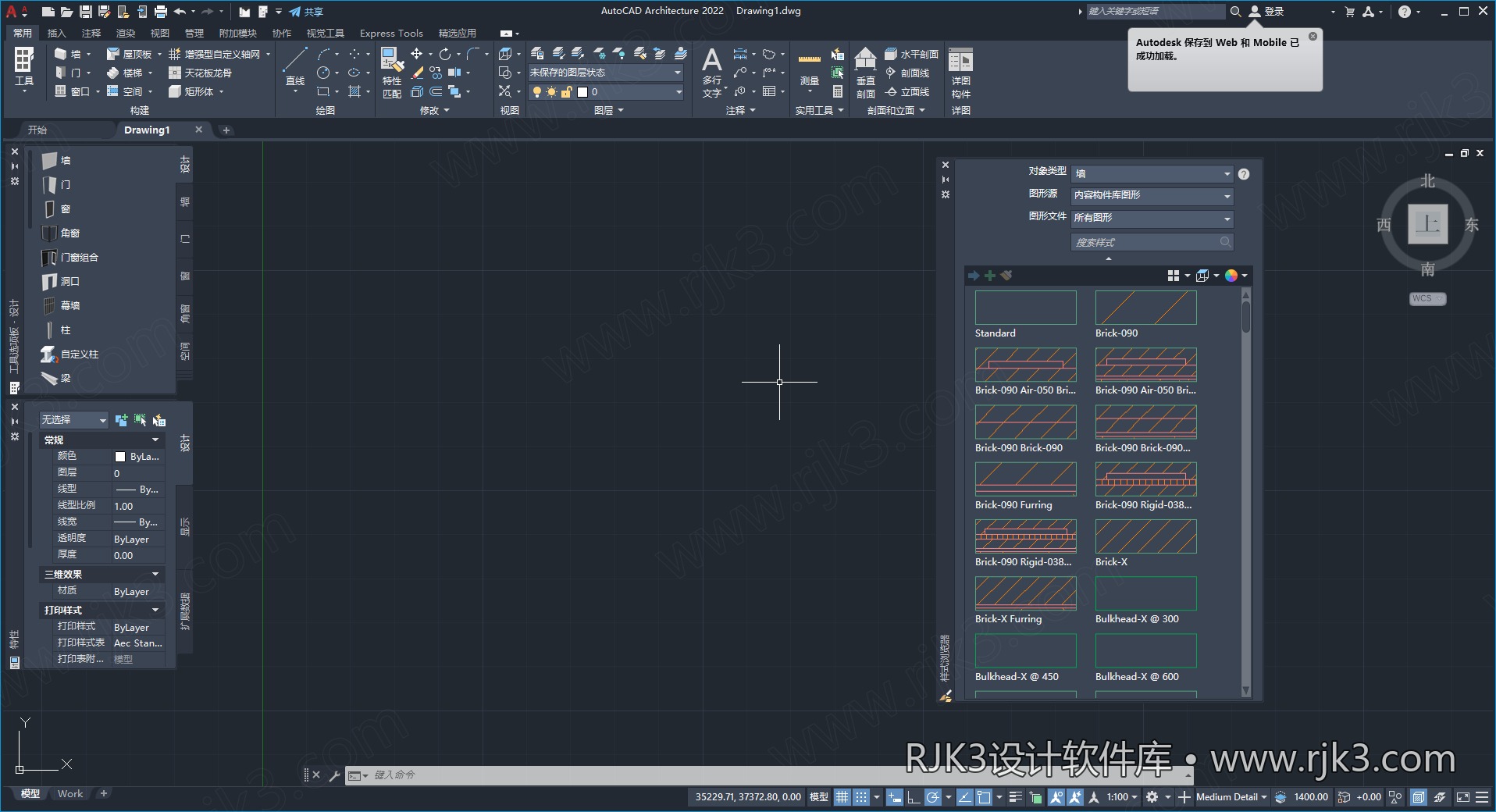Screen dimensions: 1496x812
Task: Switch to the 开始 start tab
Action: (x=37, y=130)
